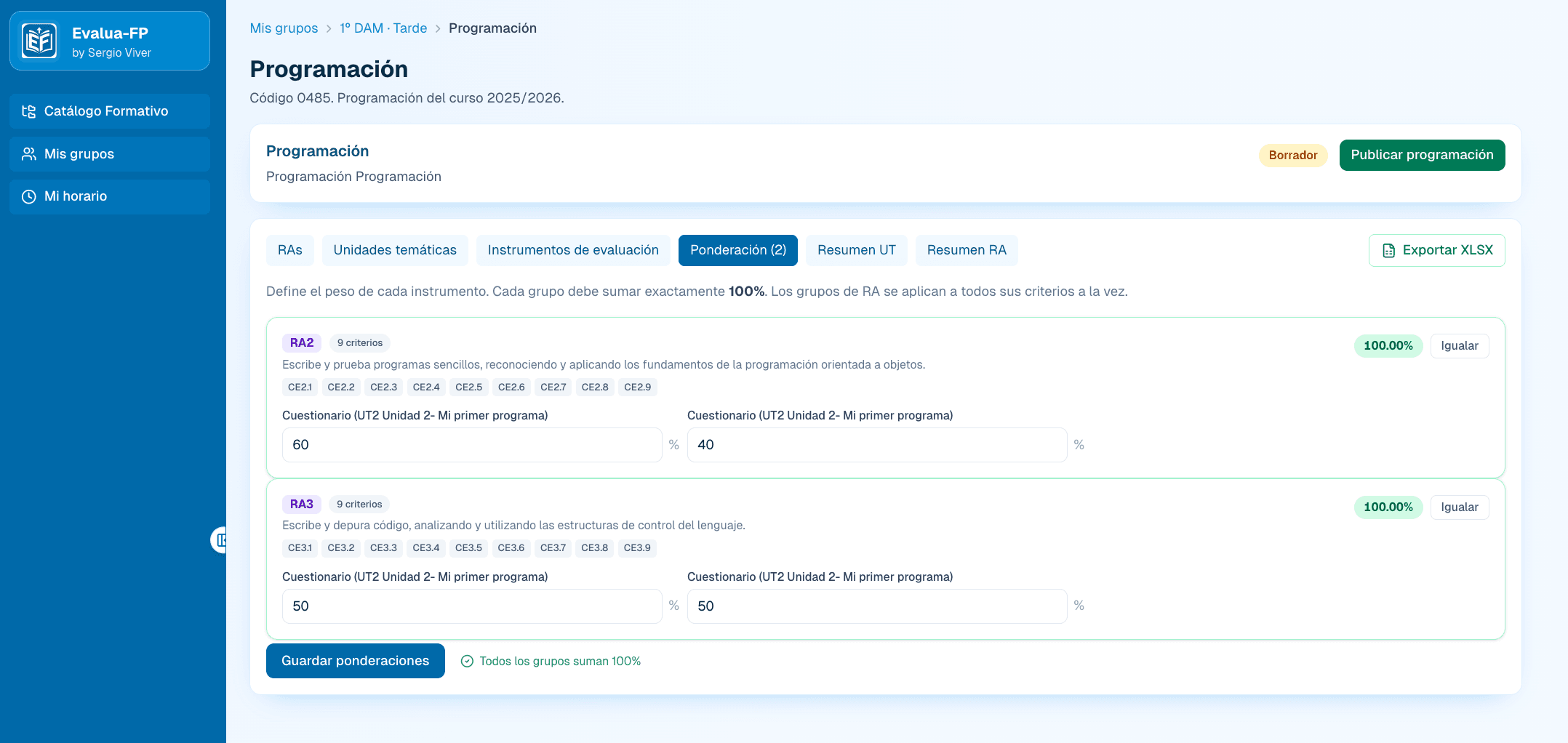Image resolution: width=1568 pixels, height=743 pixels.
Task: Click the CE2.8 criterion chip
Action: tap(595, 387)
